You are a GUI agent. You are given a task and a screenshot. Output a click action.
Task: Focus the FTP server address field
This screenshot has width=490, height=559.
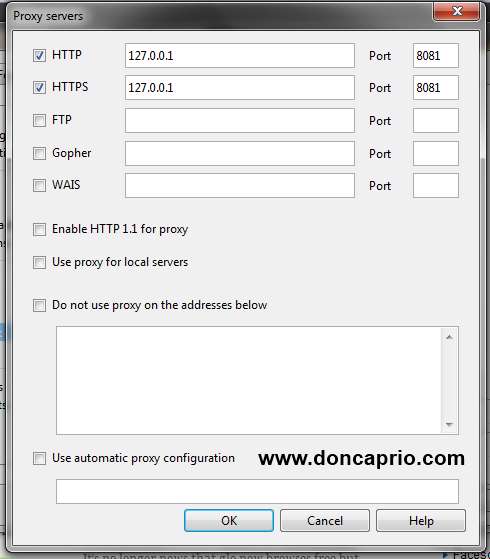240,120
